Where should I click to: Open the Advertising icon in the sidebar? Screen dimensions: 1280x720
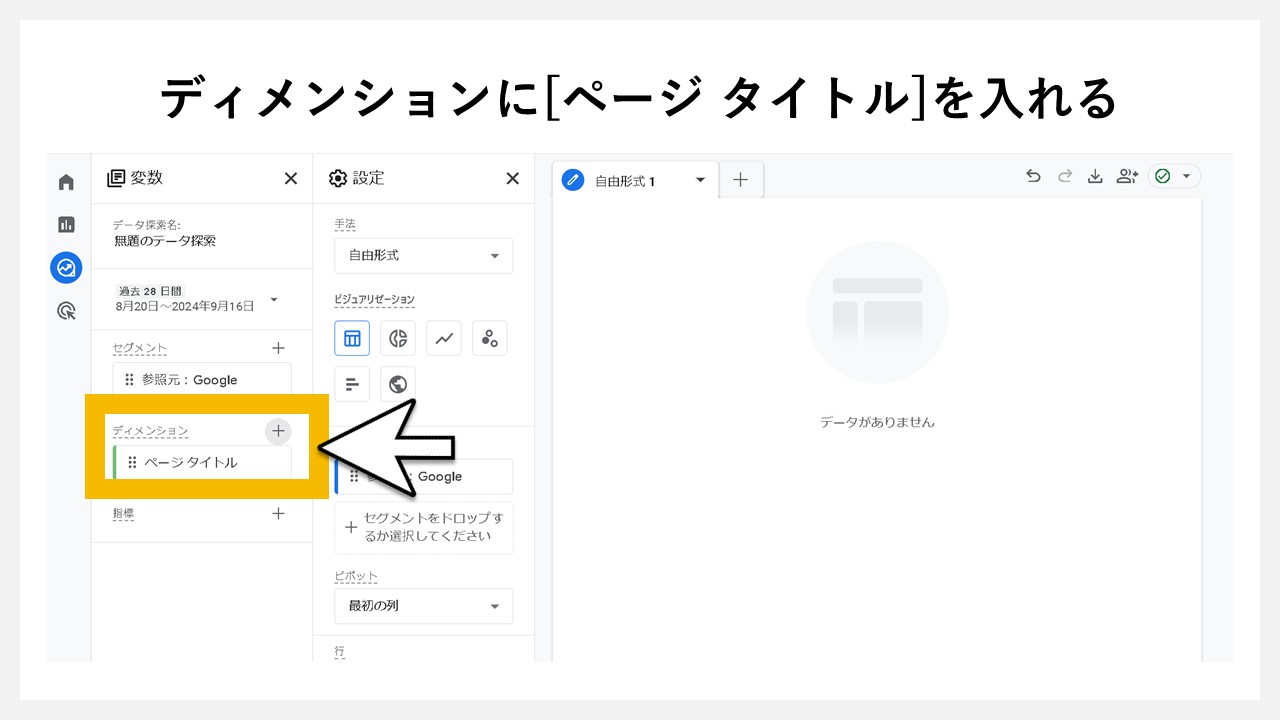coord(65,311)
